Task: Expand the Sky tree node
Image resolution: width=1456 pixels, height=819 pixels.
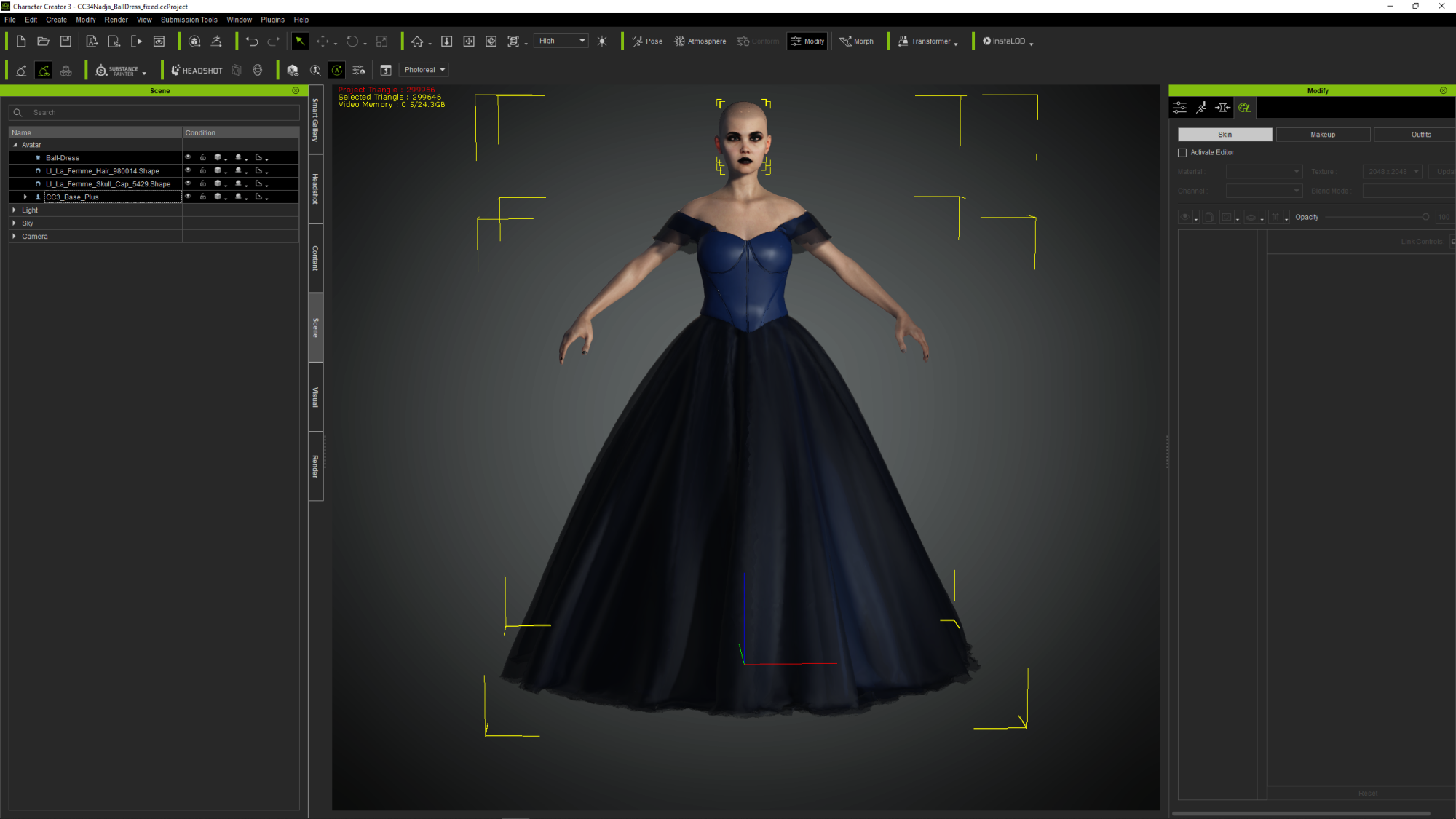Action: pos(15,223)
